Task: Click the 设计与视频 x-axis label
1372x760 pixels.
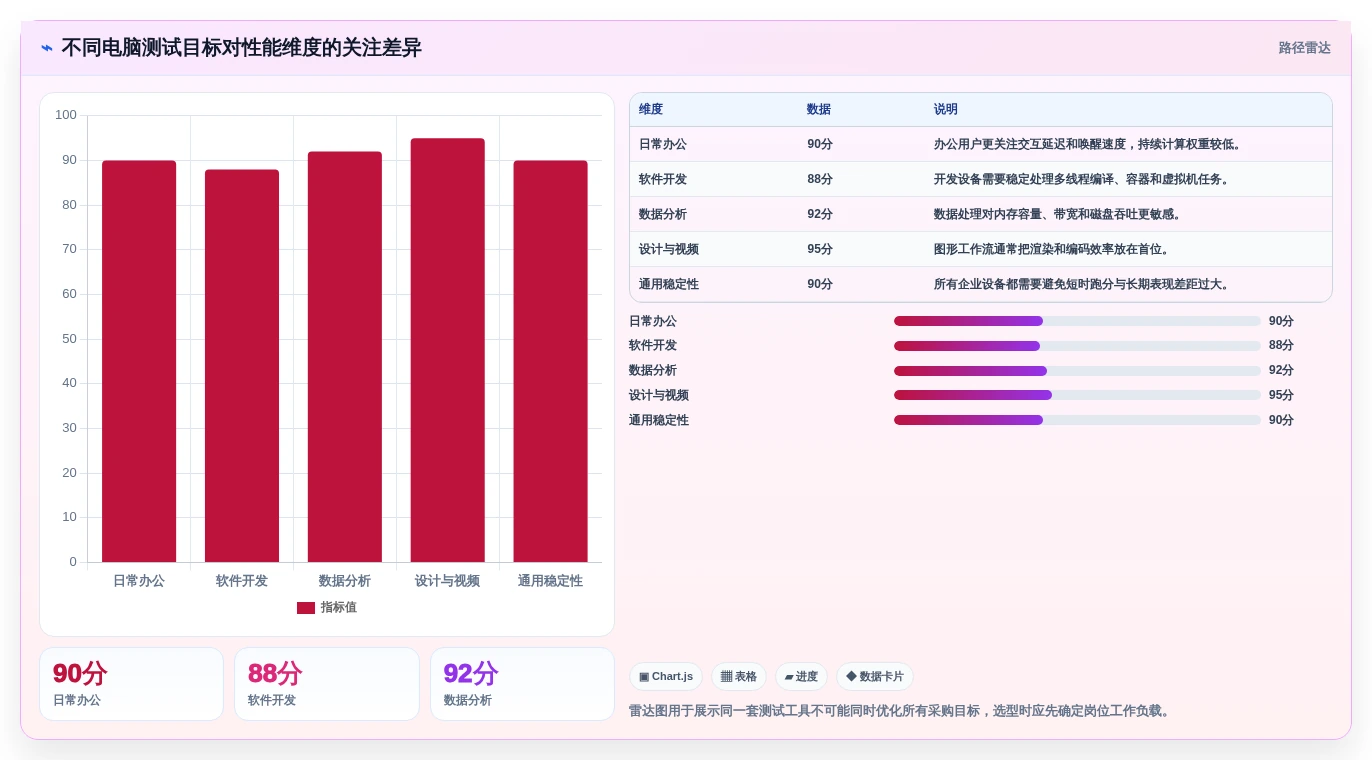Action: pos(447,581)
